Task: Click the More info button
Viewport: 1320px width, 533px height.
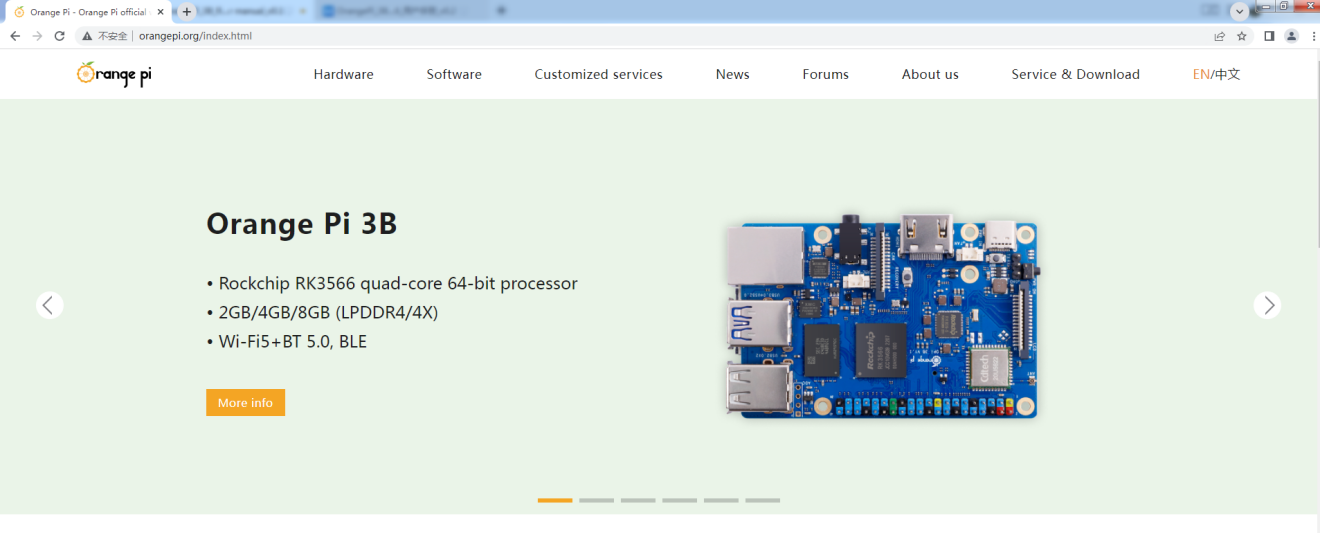Action: click(245, 402)
